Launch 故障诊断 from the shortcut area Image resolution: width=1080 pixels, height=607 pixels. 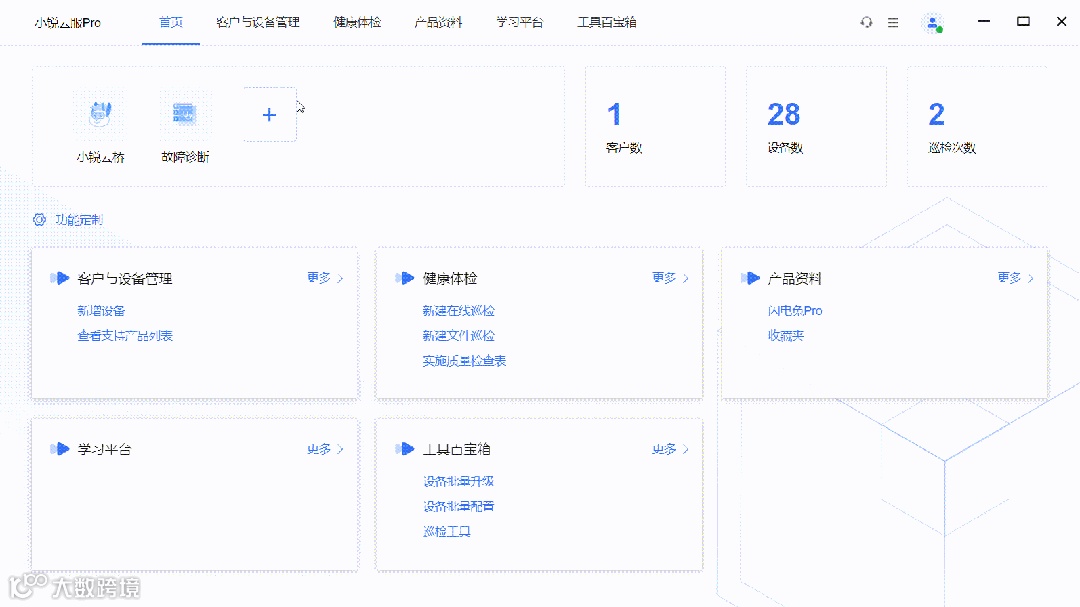pos(184,113)
